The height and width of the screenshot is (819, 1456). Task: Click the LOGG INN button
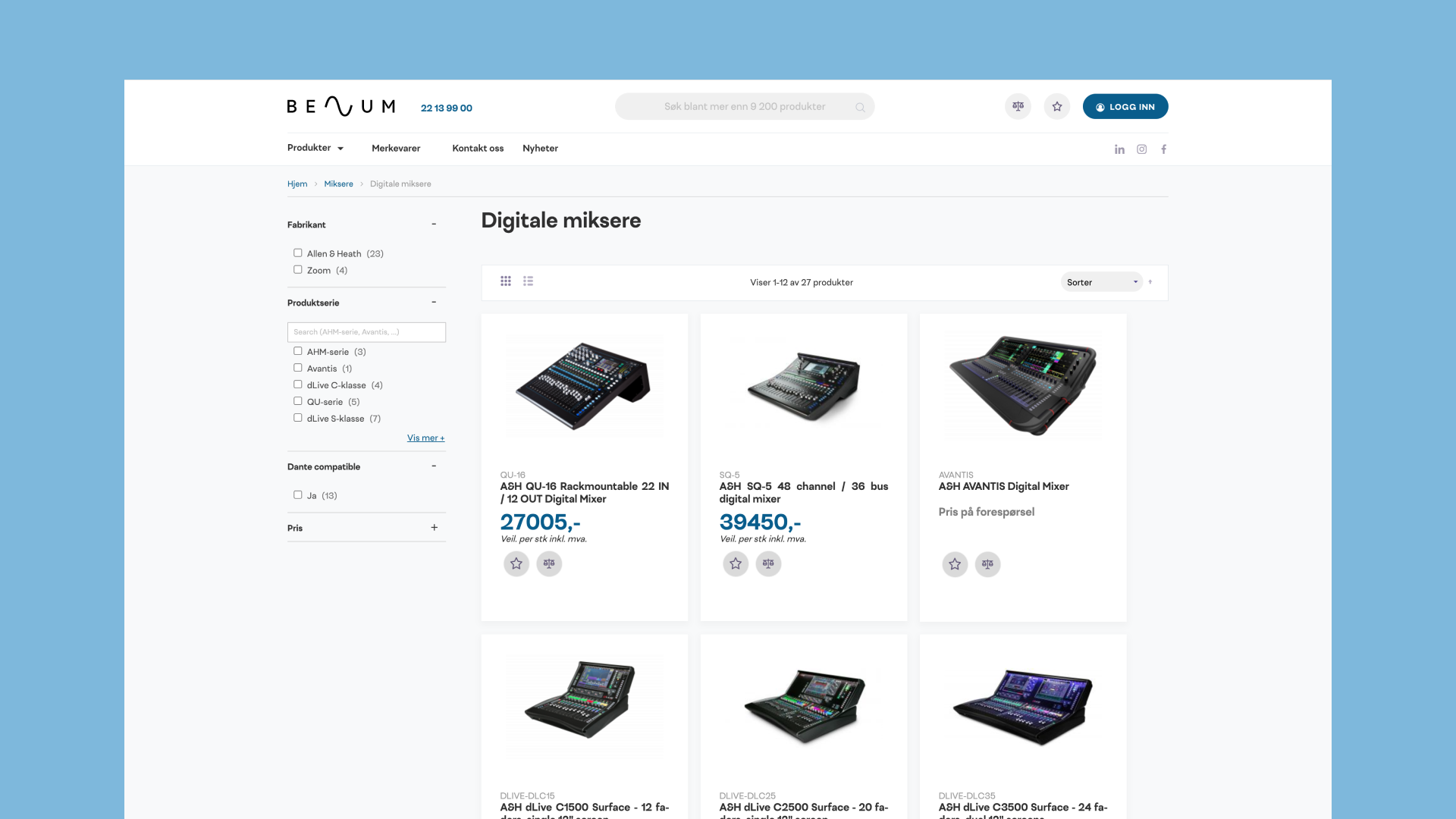1125,107
